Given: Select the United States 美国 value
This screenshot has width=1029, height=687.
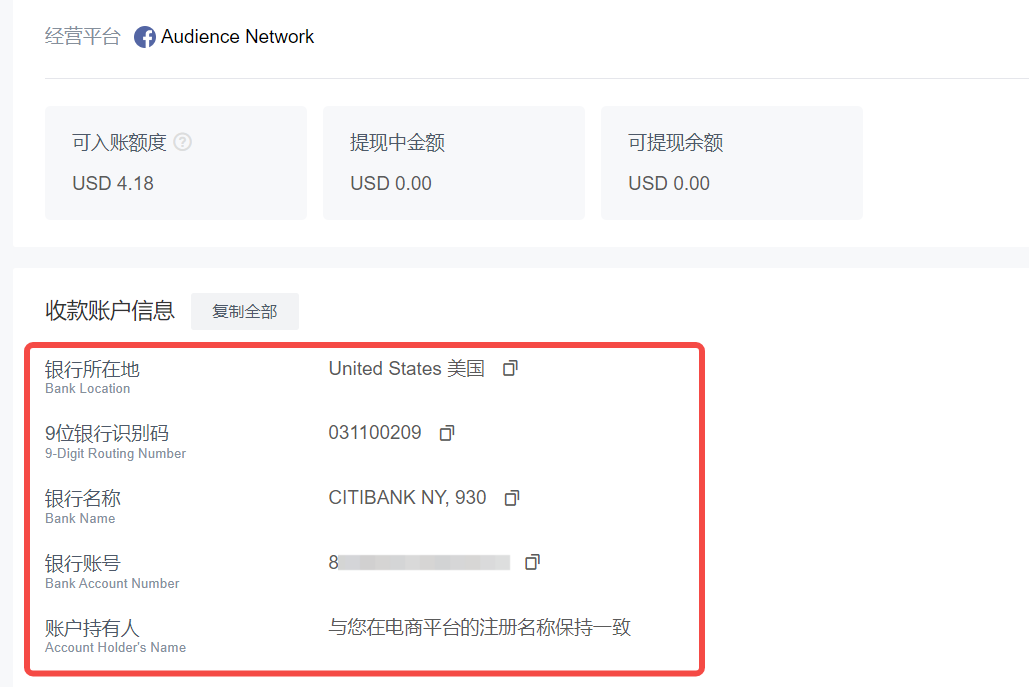Looking at the screenshot, I should coord(407,368).
